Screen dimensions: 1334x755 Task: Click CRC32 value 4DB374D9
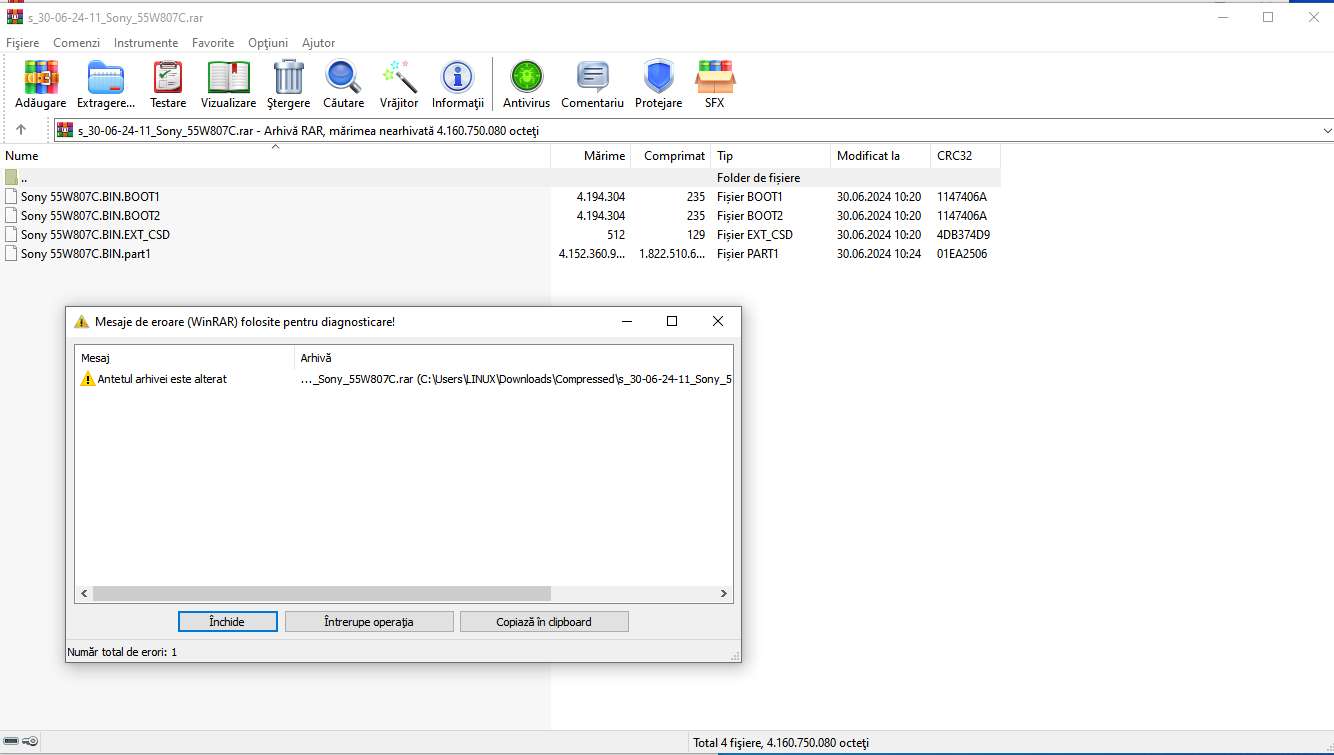(x=963, y=235)
